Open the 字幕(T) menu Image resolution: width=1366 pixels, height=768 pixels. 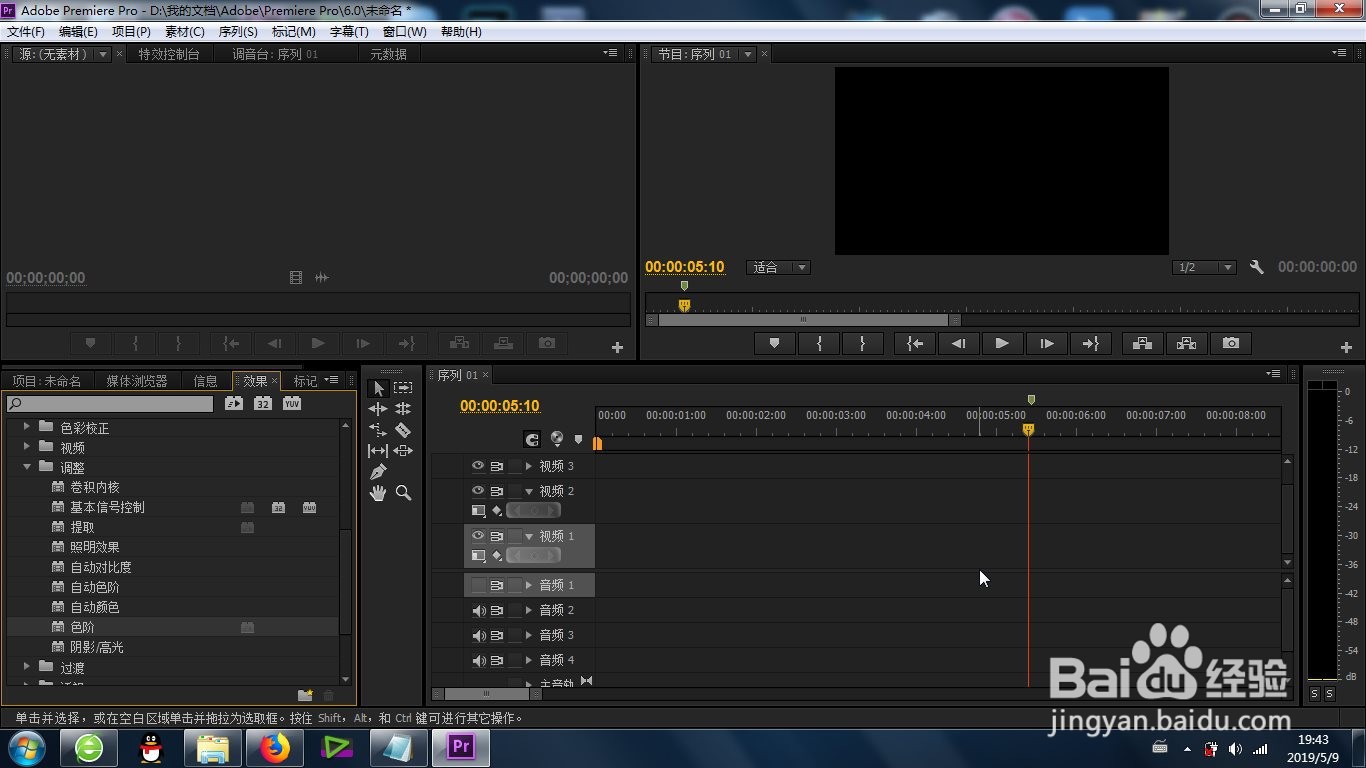pyautogui.click(x=349, y=32)
